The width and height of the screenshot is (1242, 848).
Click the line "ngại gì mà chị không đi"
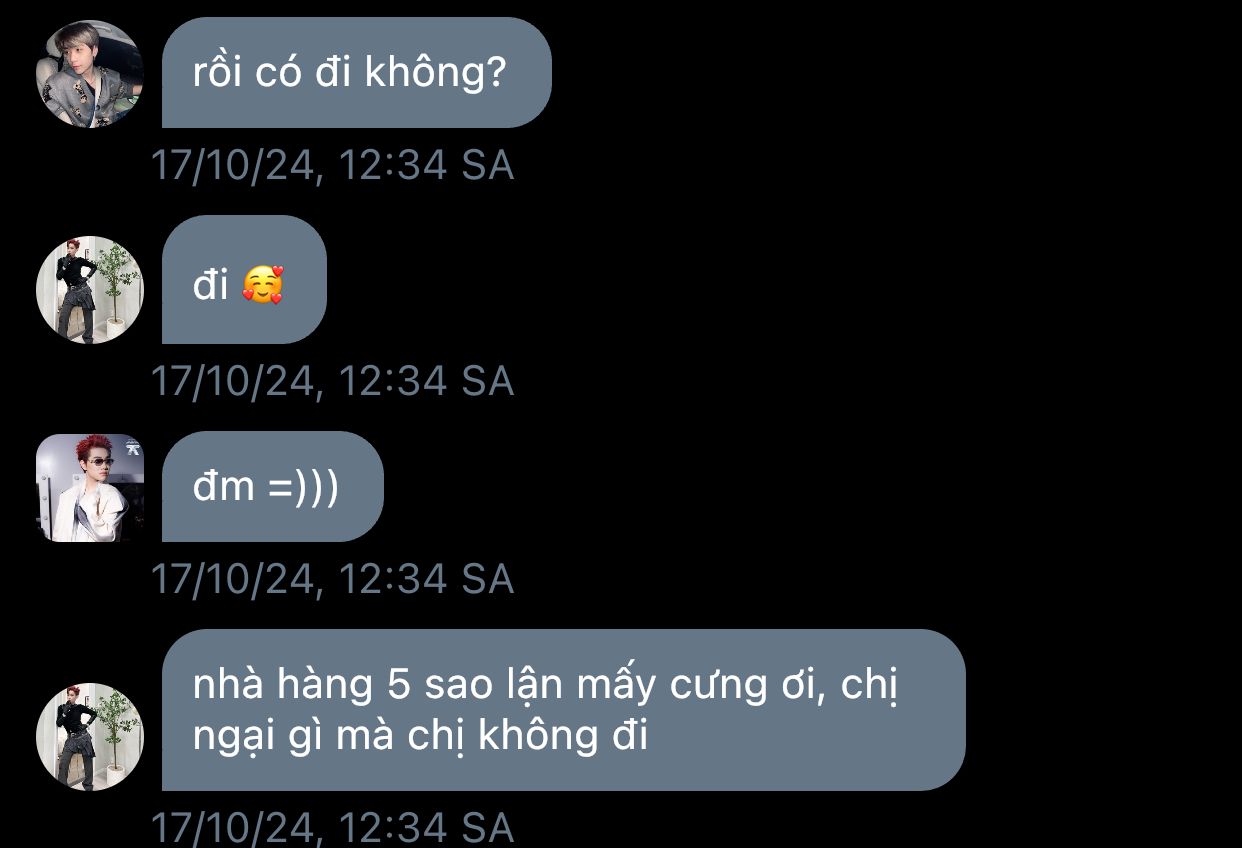point(420,736)
